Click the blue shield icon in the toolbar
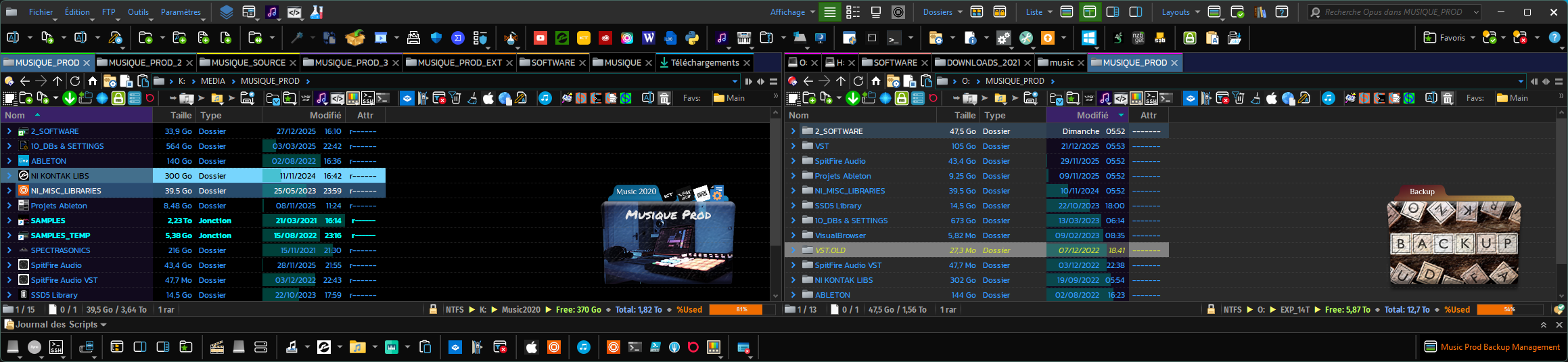Screen dimensions: 1568x362 (436, 38)
